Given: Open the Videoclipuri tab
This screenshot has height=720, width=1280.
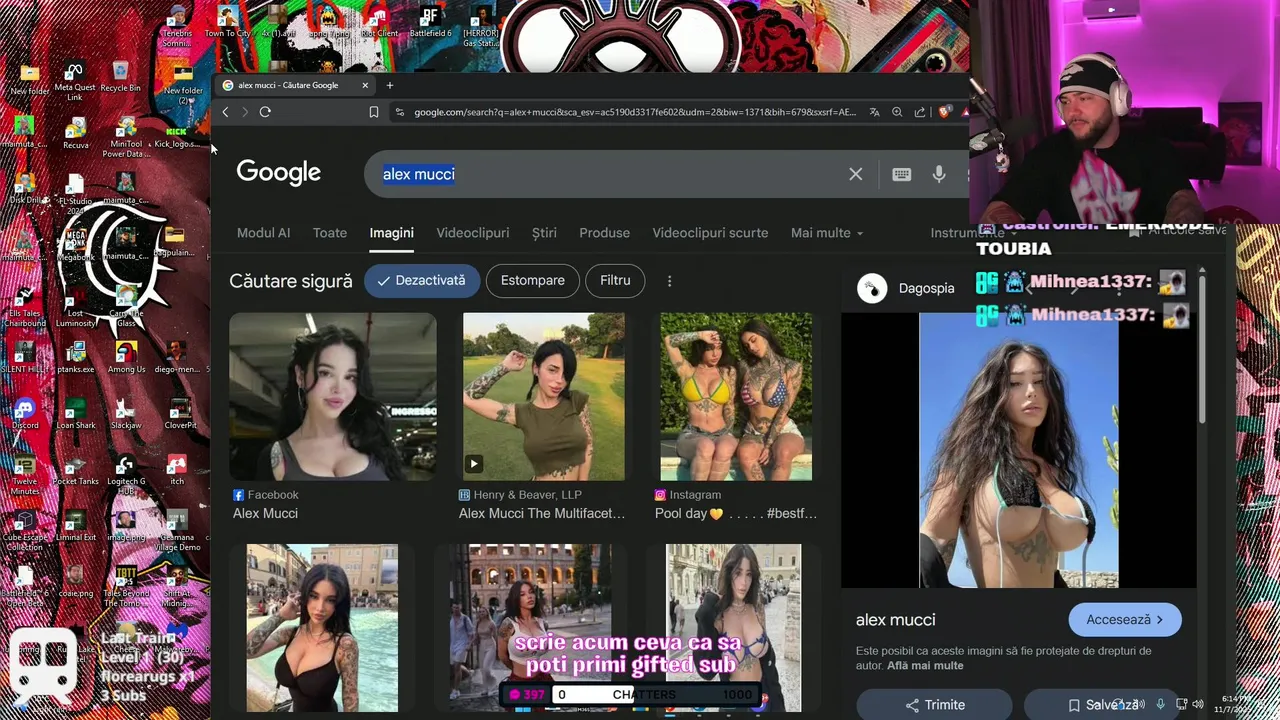Looking at the screenshot, I should pos(473,233).
